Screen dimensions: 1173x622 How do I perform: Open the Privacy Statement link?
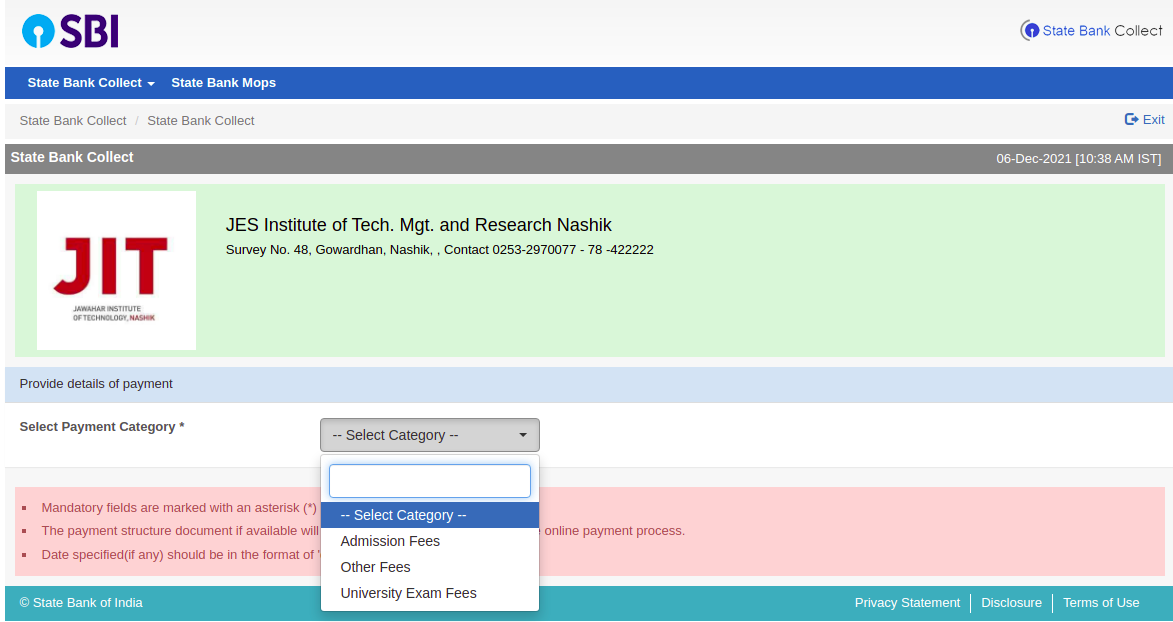click(x=907, y=603)
